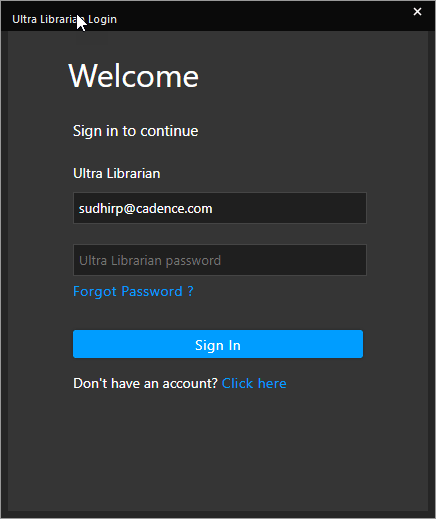Click the 'Ultra Librarian' label above email
The width and height of the screenshot is (436, 519).
coord(117,173)
